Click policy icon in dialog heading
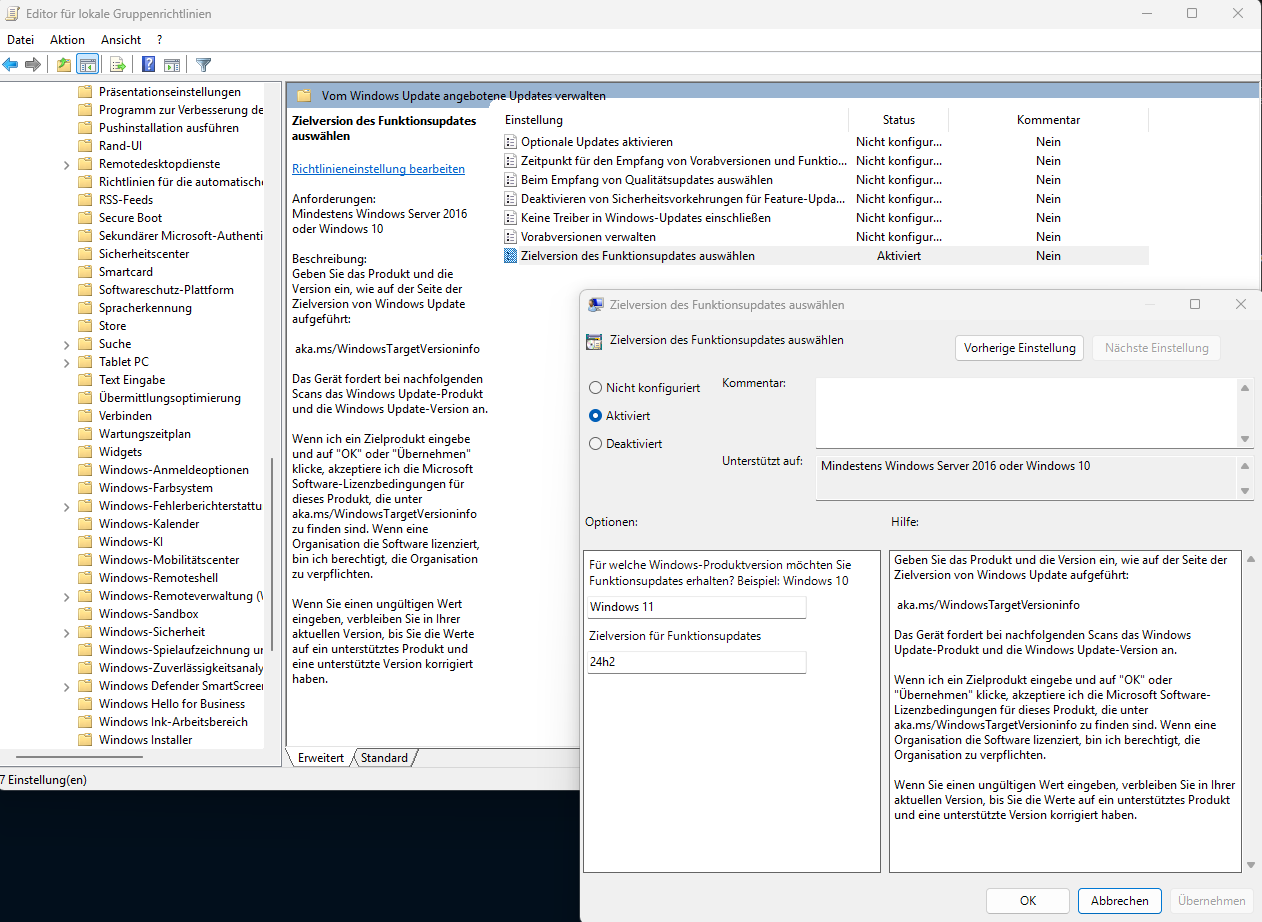The height and width of the screenshot is (922, 1262). pyautogui.click(x=594, y=341)
